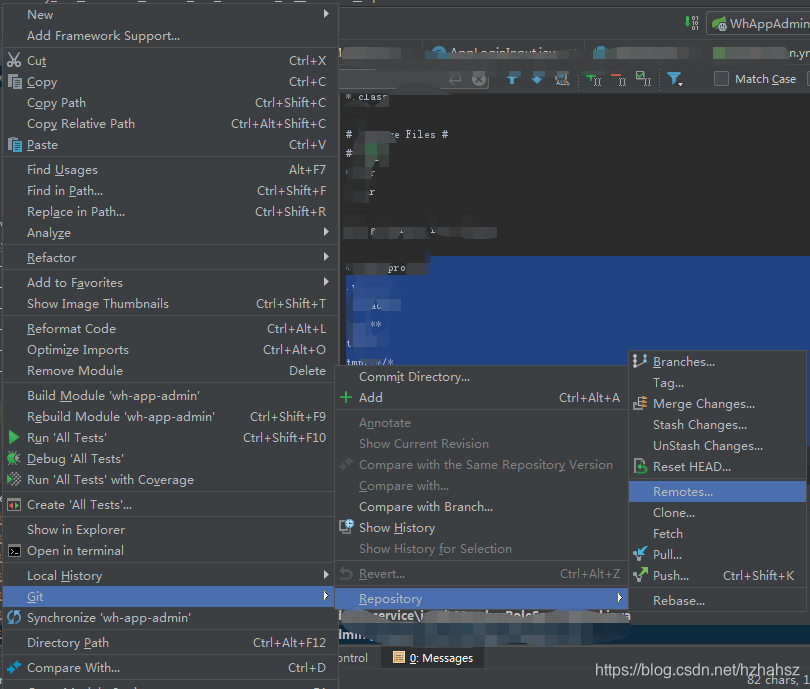Select Reformat Code menu item

click(170, 328)
